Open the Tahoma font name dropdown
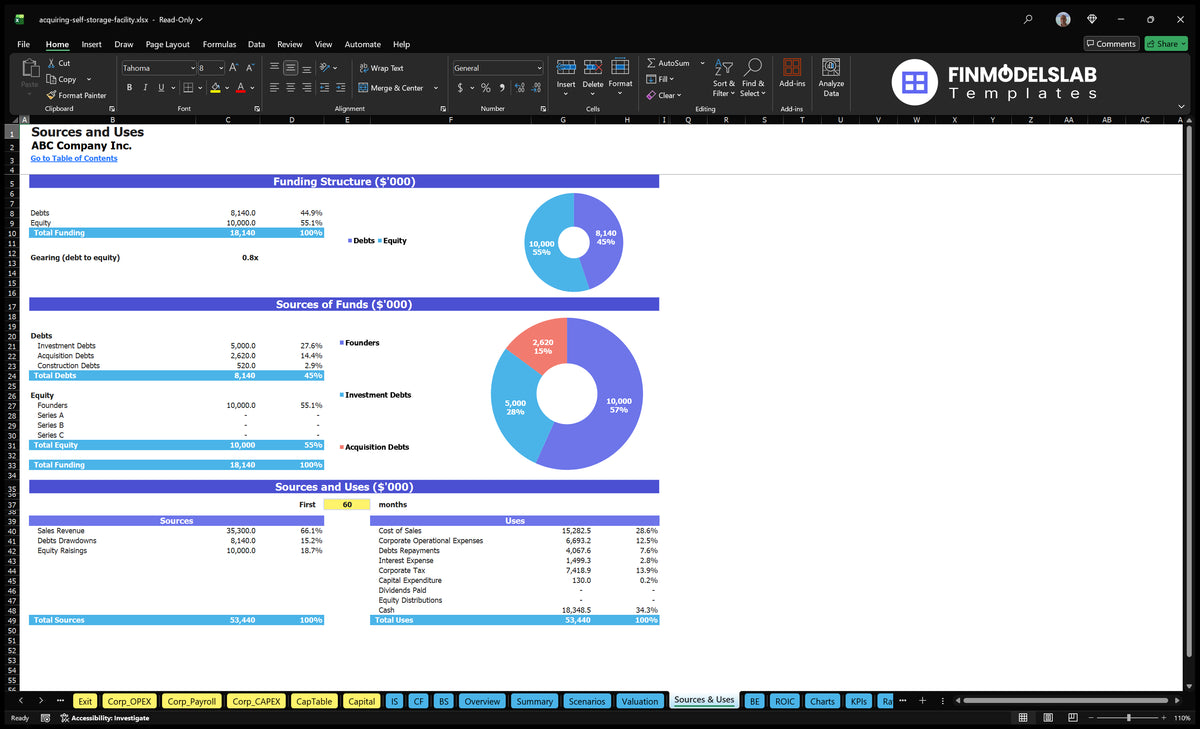 point(192,68)
